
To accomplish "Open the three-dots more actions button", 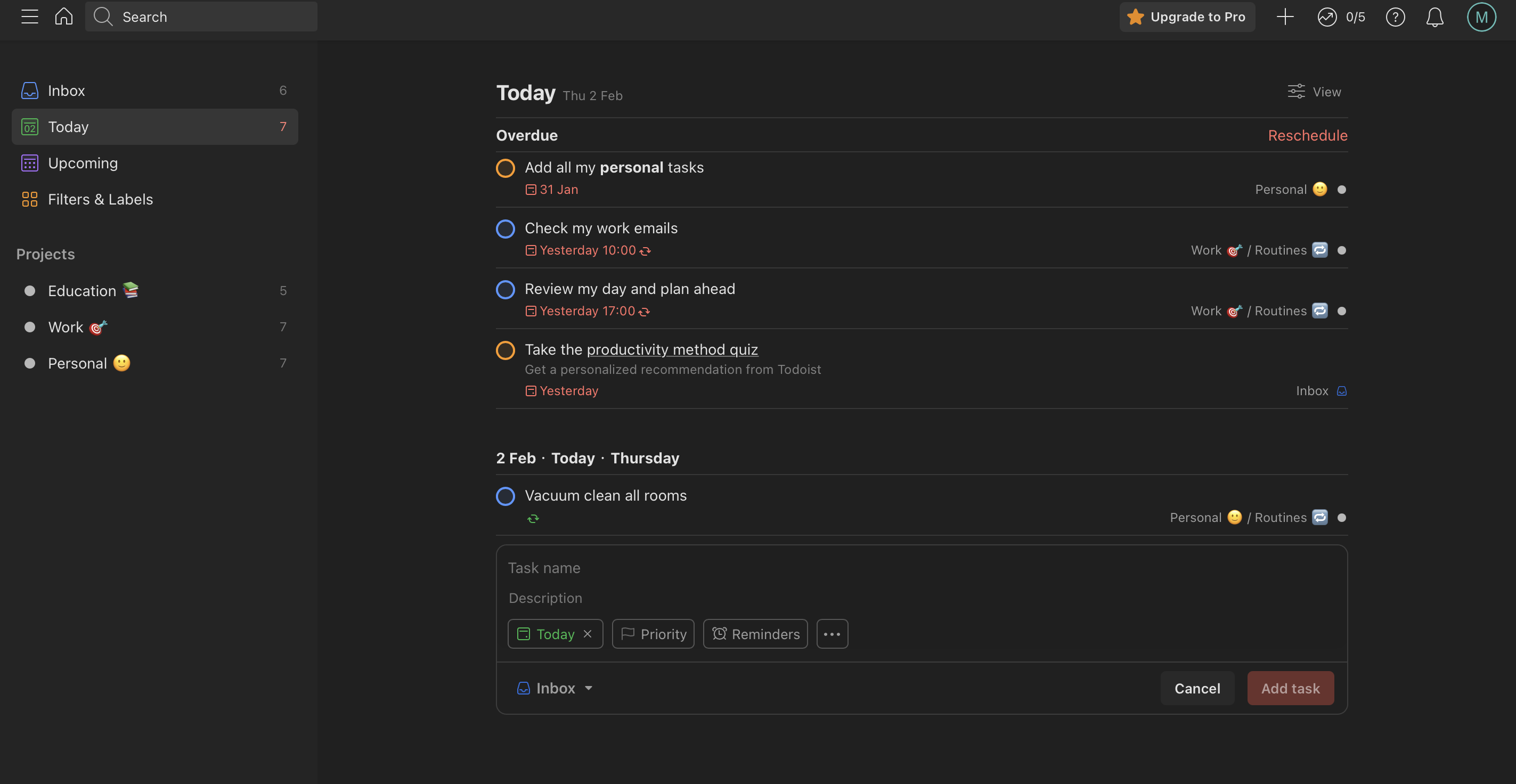I will pyautogui.click(x=832, y=634).
